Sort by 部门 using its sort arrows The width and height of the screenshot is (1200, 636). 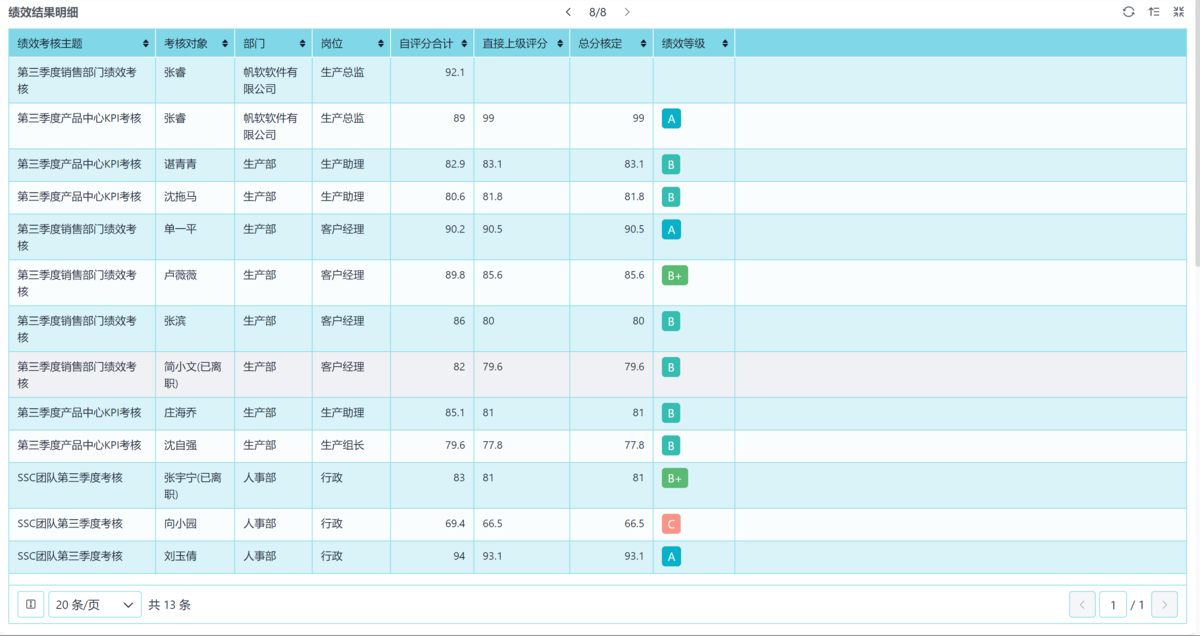pyautogui.click(x=303, y=44)
